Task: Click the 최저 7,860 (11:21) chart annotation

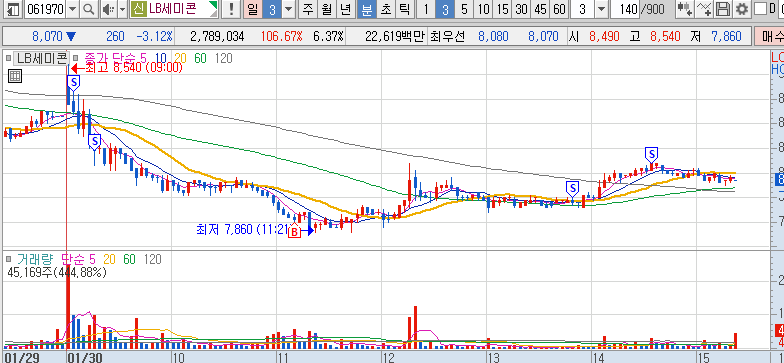Action: (x=242, y=230)
